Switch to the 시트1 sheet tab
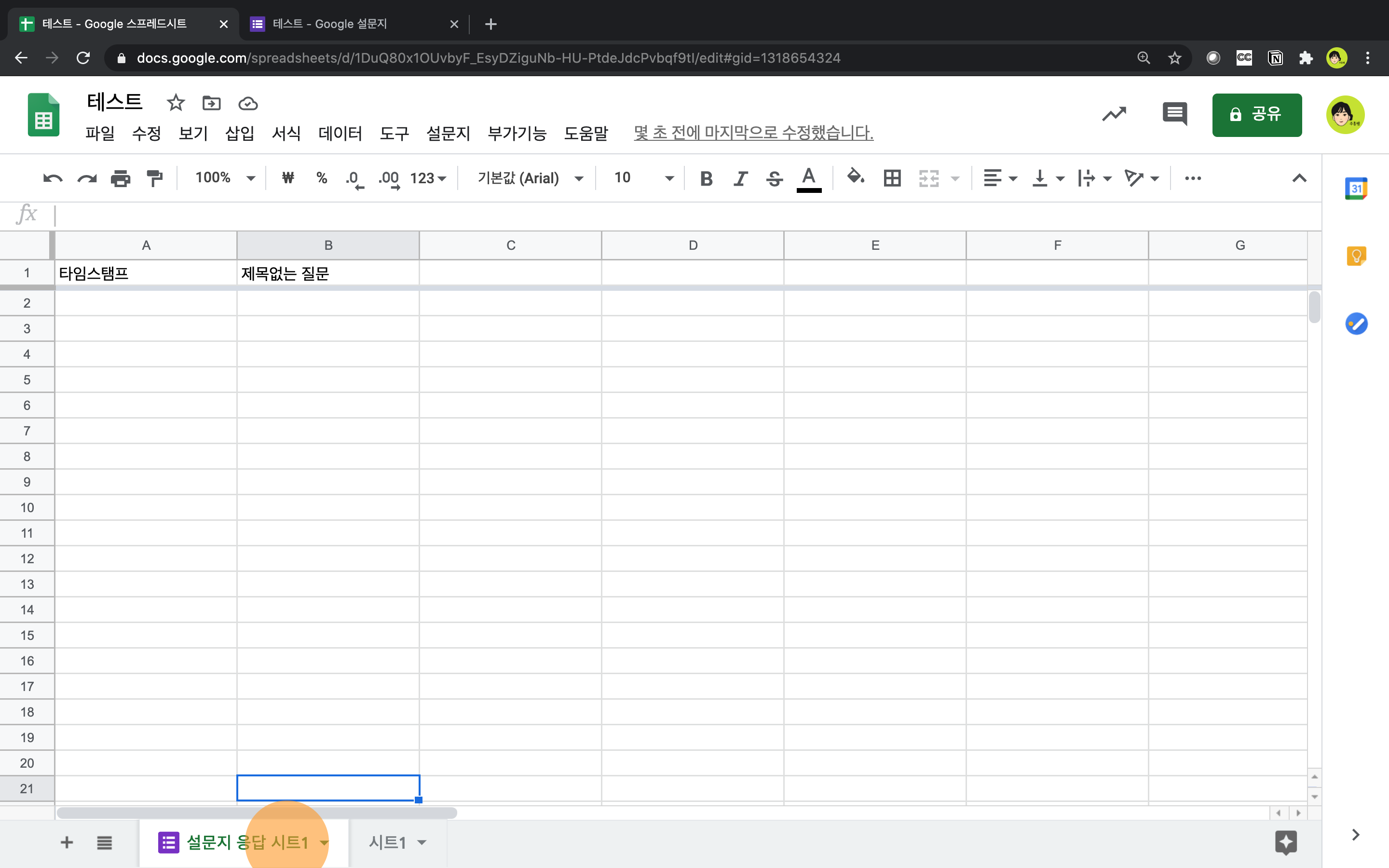Screen dimensions: 1389x868 tap(387, 842)
